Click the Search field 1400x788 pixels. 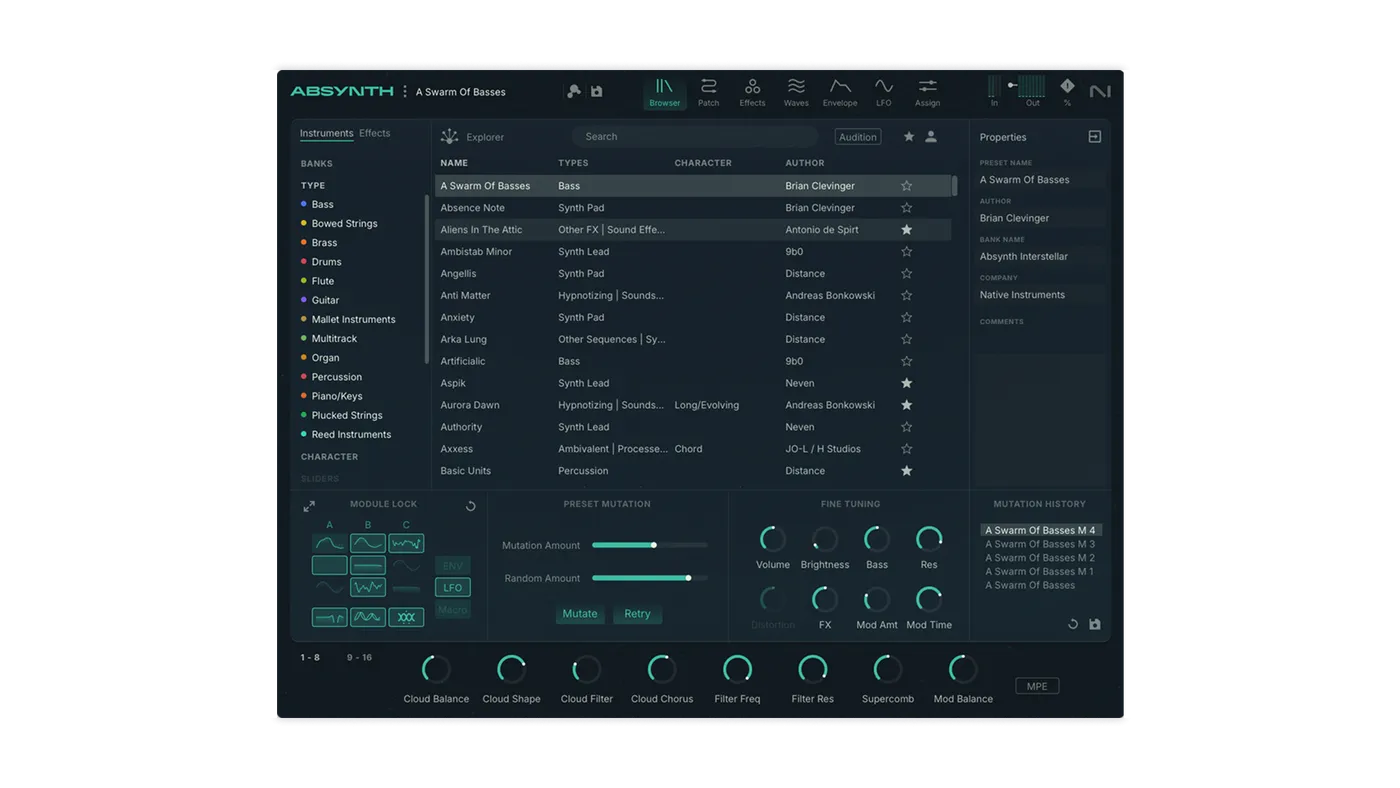pos(695,136)
